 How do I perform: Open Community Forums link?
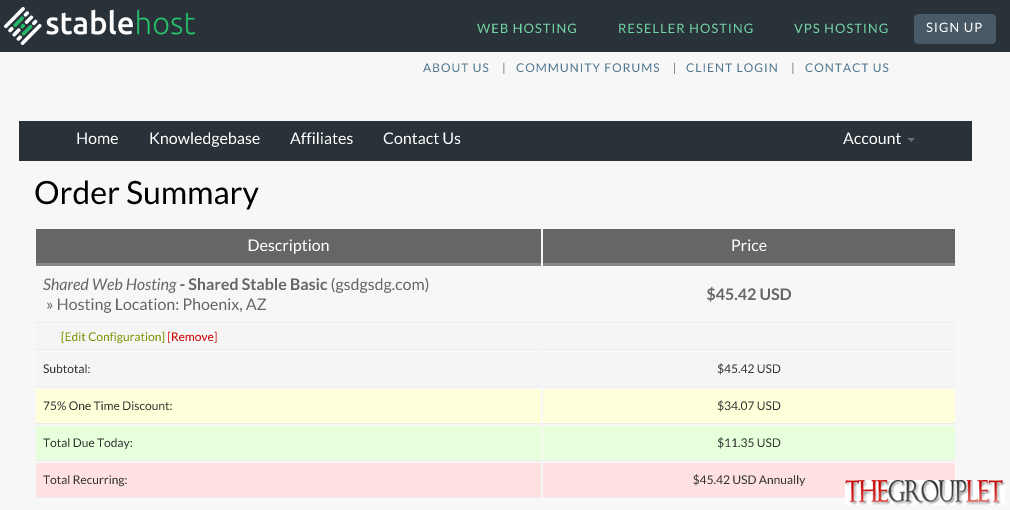(x=587, y=68)
